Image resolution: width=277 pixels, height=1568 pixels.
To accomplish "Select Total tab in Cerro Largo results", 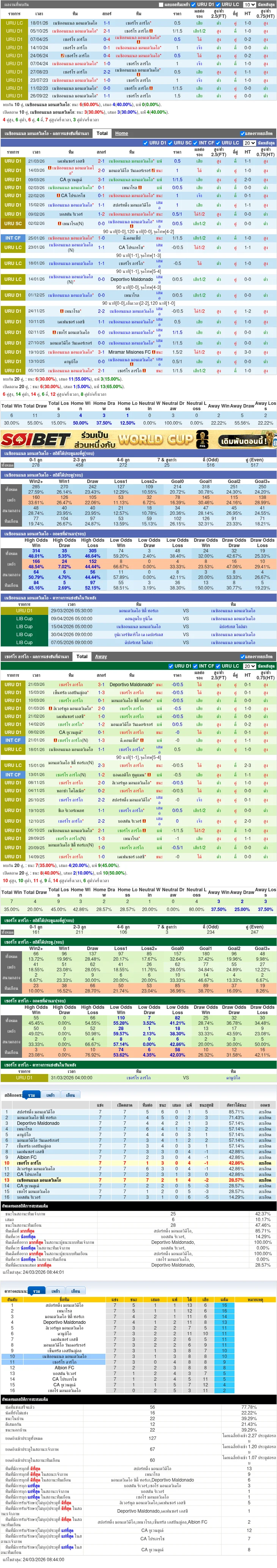I will click(82, 656).
